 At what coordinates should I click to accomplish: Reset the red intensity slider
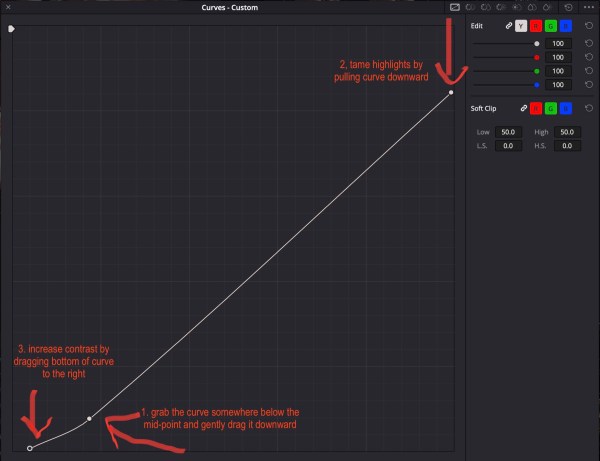(x=588, y=58)
